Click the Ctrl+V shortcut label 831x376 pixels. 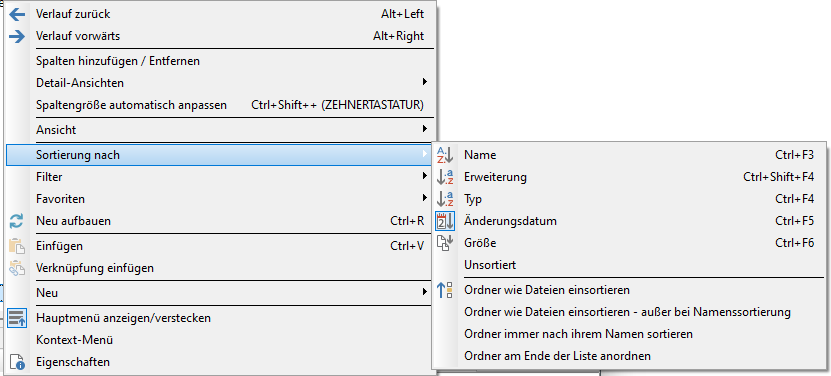[407, 246]
